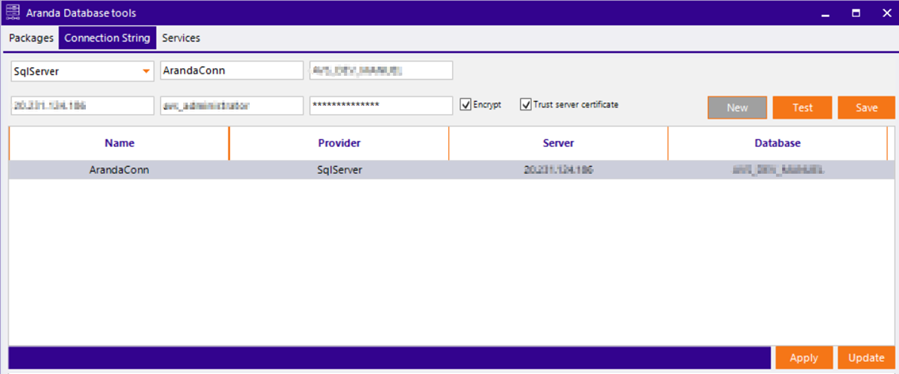Click the blurred database cell in the ArandaConn row
The height and width of the screenshot is (374, 899).
[777, 170]
